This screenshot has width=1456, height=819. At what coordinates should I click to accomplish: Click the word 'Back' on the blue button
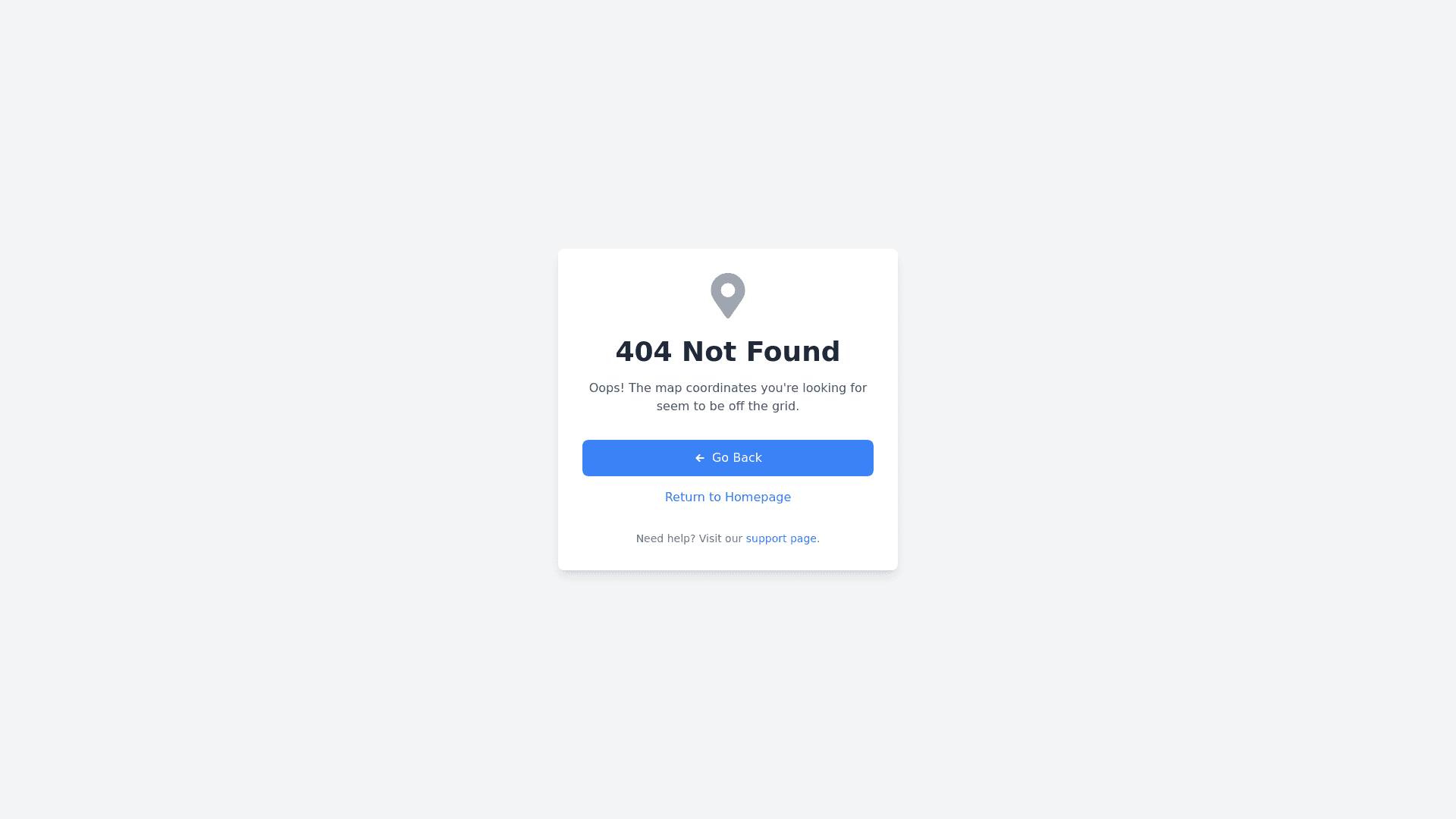[x=747, y=458]
